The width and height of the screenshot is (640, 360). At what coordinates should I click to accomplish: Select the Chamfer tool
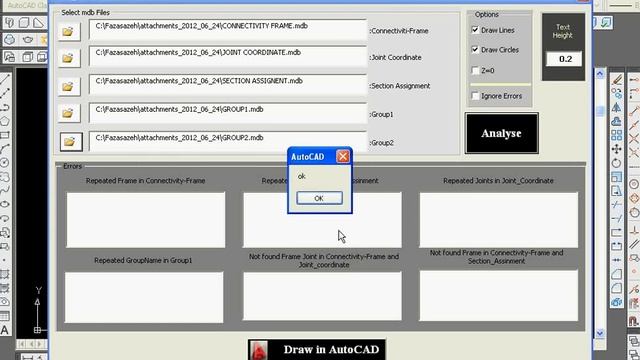tap(617, 274)
